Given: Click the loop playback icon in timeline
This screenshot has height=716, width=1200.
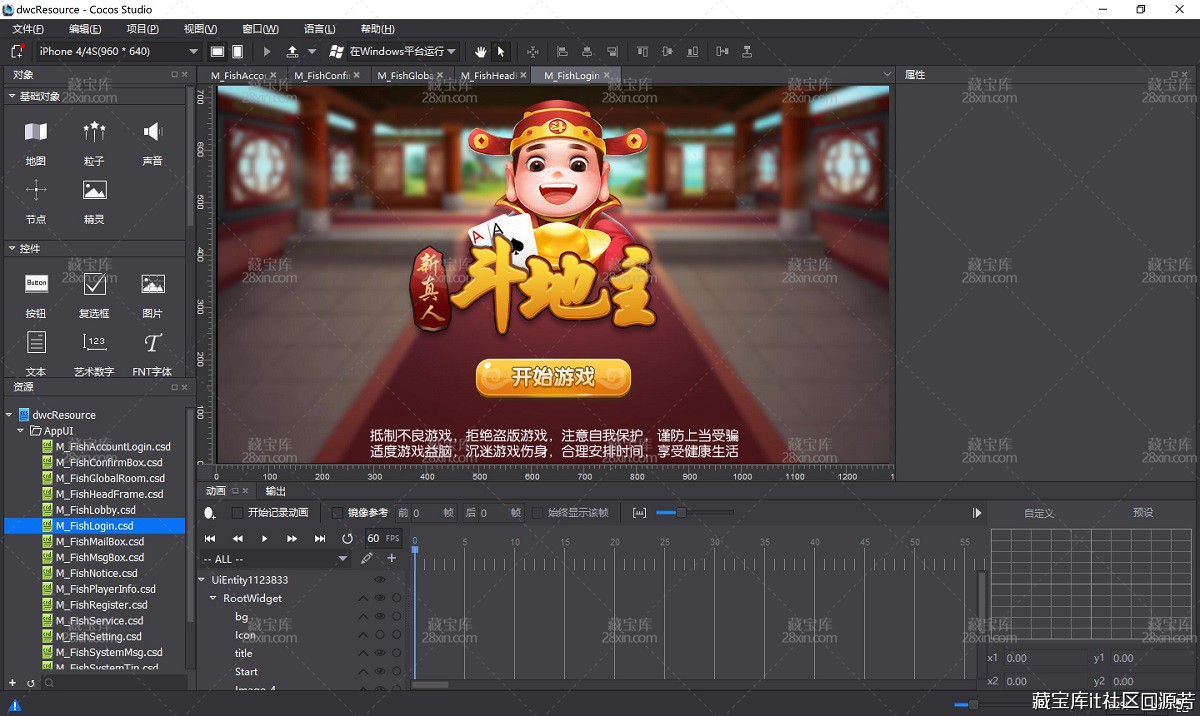Looking at the screenshot, I should 347,538.
